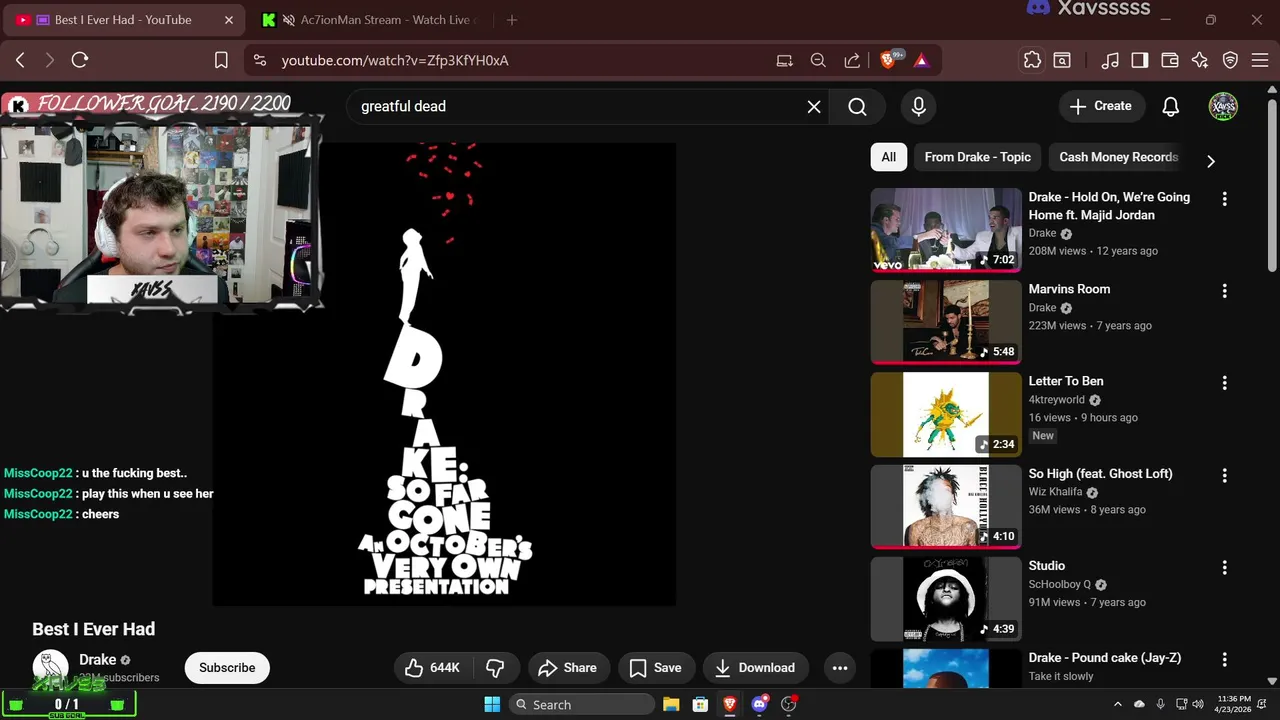Start voice search with the microphone icon
The image size is (1280, 720).
click(918, 106)
